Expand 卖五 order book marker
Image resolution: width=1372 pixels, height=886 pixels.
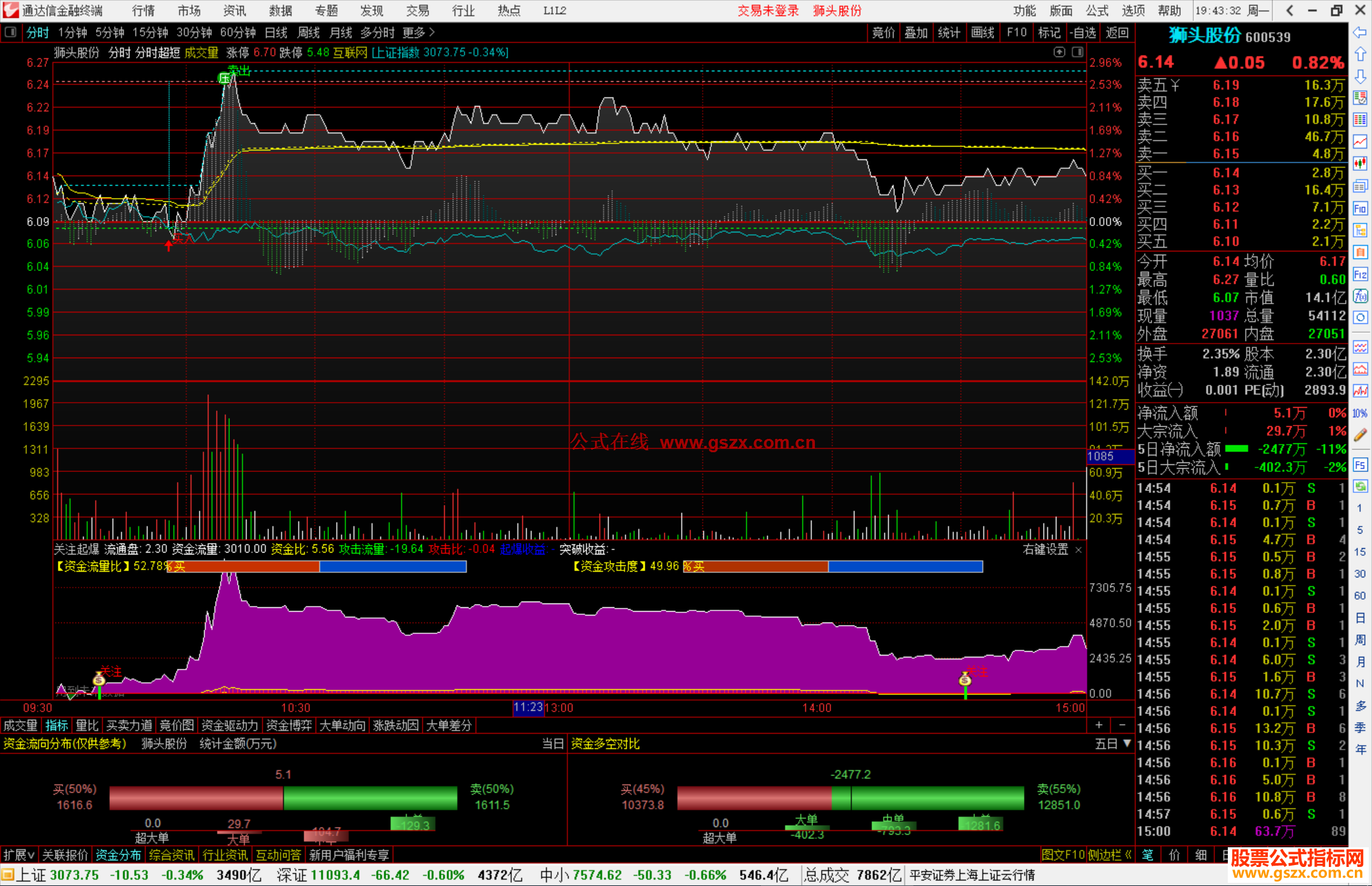pyautogui.click(x=1175, y=85)
